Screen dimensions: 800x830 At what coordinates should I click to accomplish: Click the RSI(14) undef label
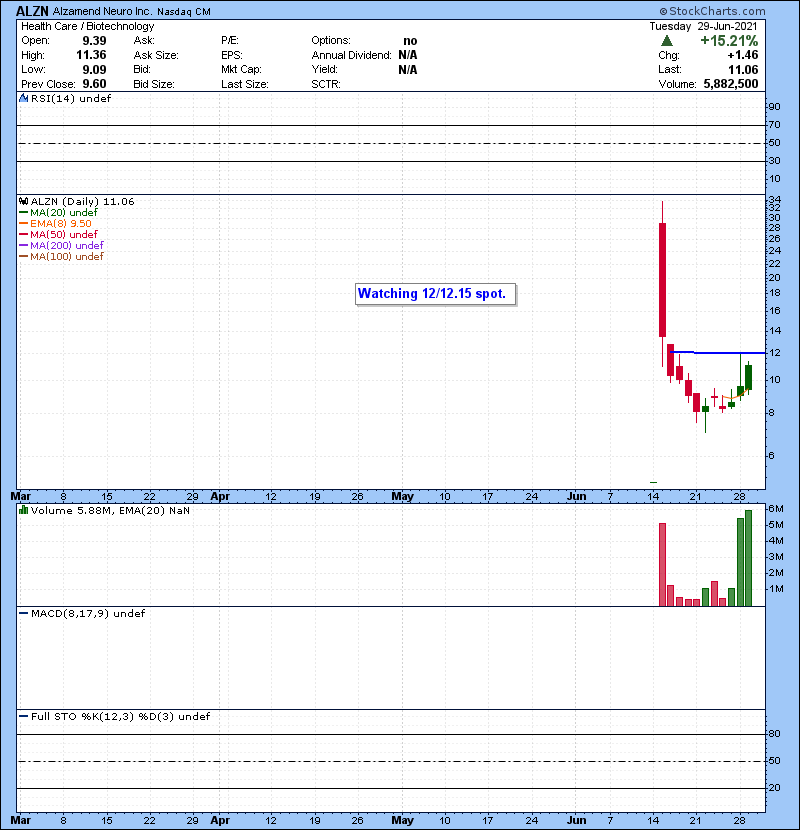[x=71, y=98]
